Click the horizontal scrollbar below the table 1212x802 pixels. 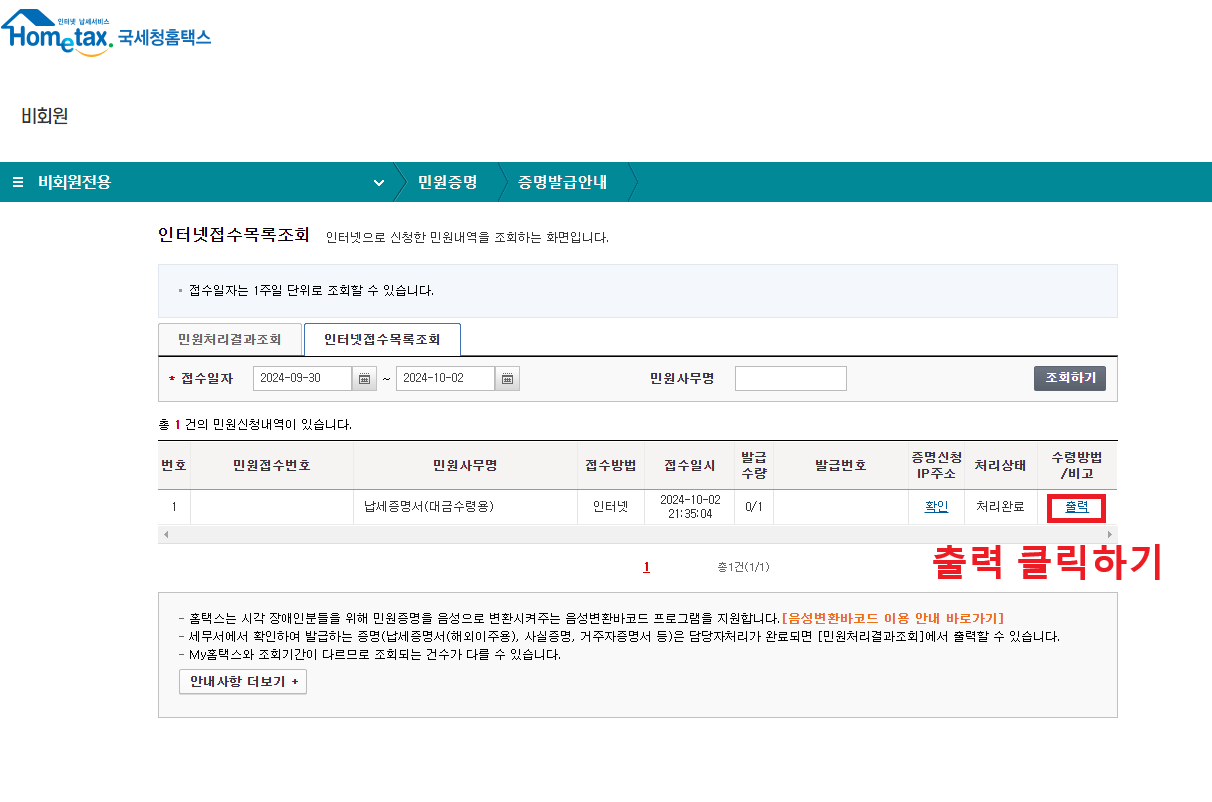coord(637,533)
